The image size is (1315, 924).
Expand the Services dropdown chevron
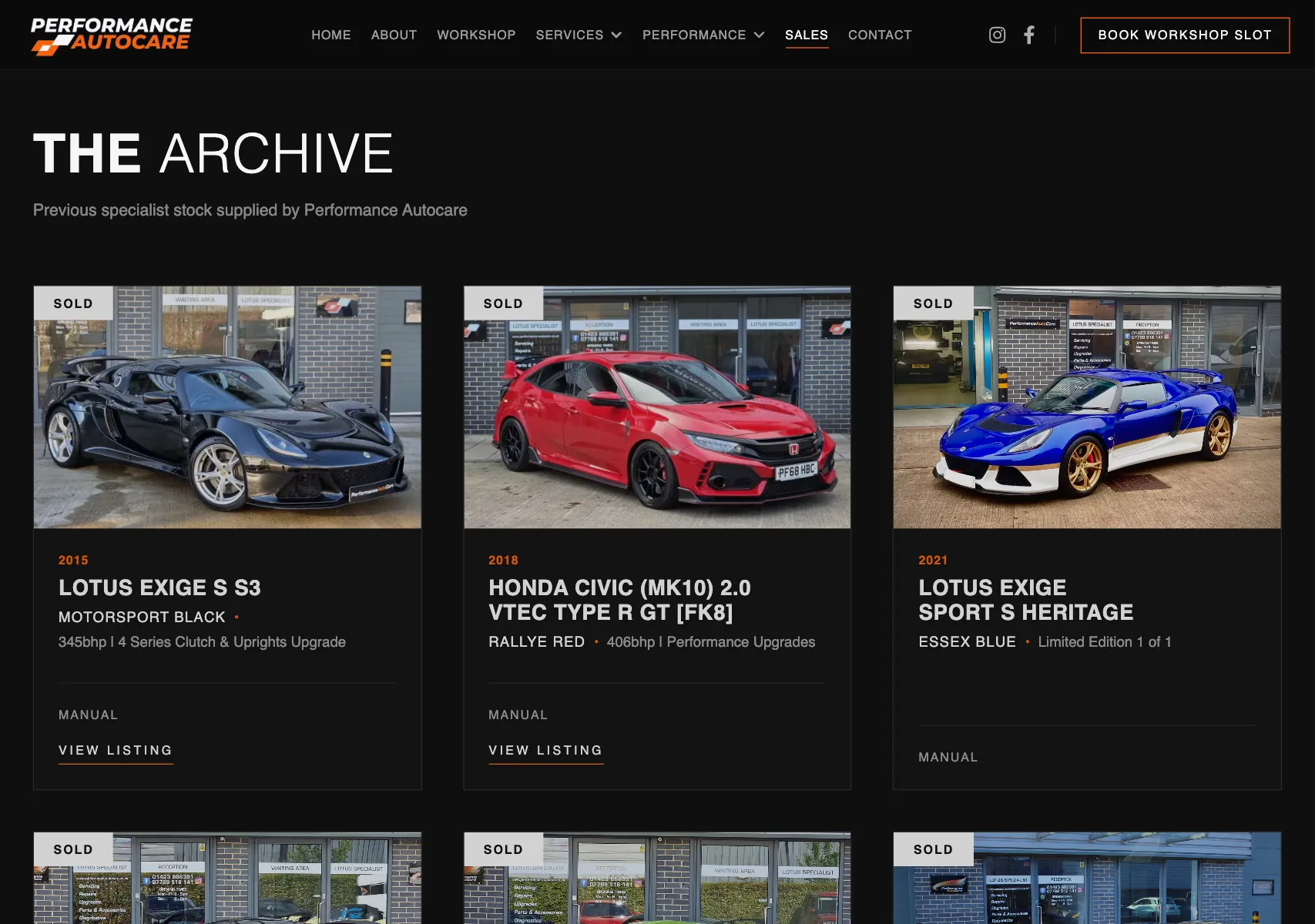(x=616, y=35)
